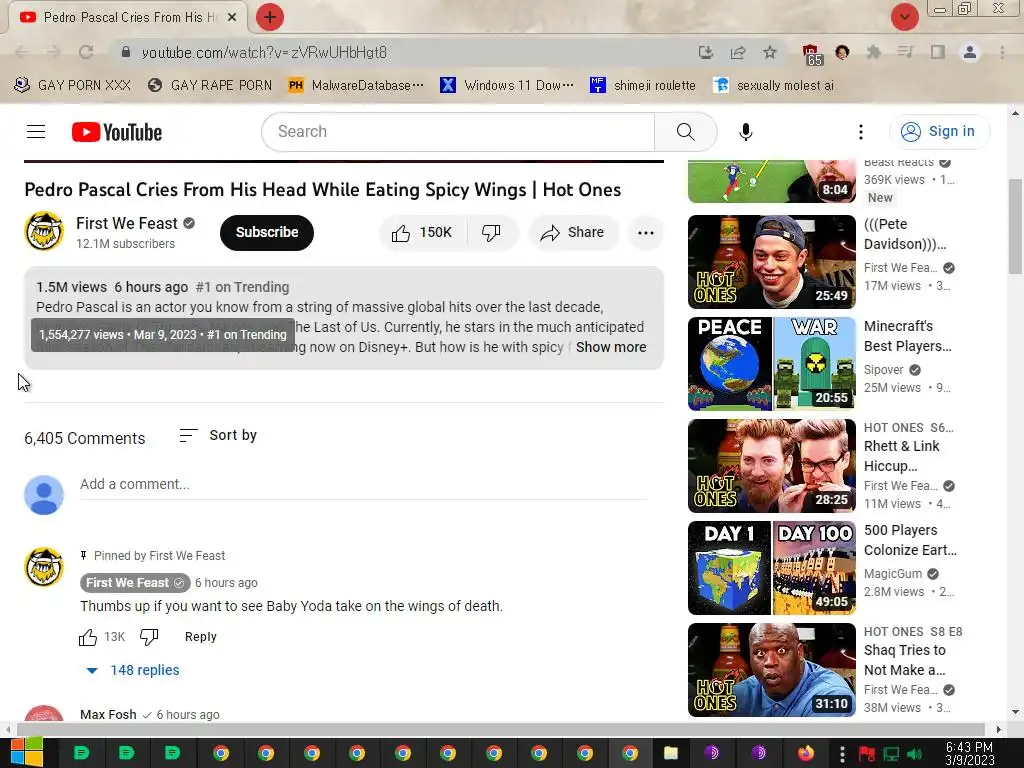Open the Beast Reacts video thumbnail
The image size is (1024, 768).
[771, 182]
